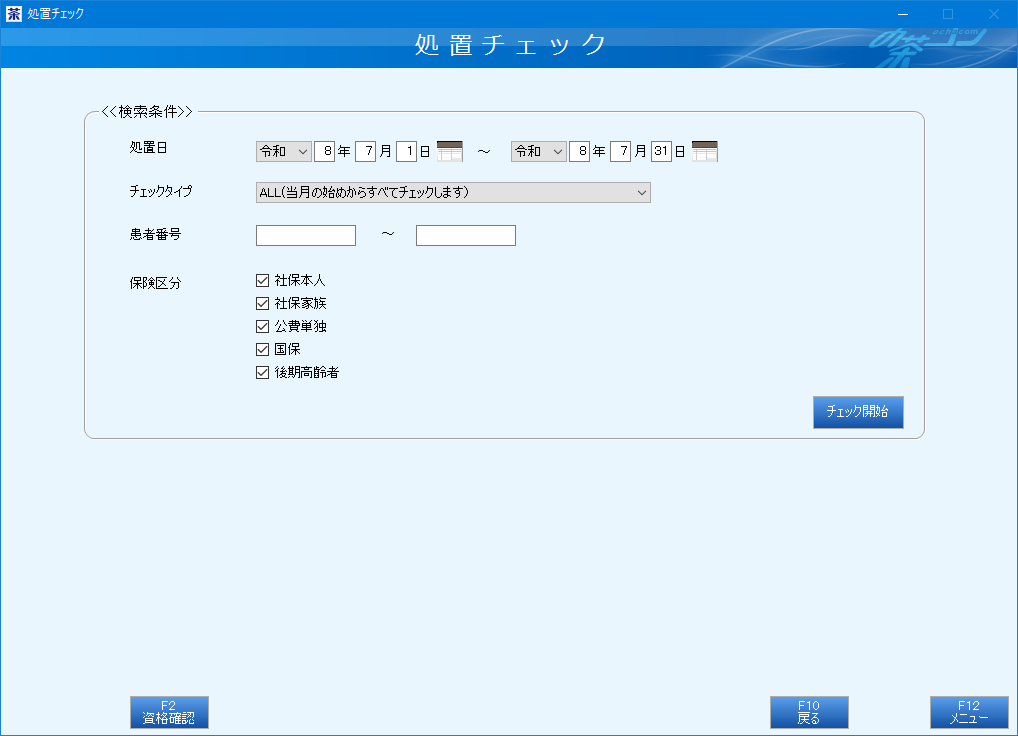
Task: Focus the end date day field showing 31
Action: point(662,151)
